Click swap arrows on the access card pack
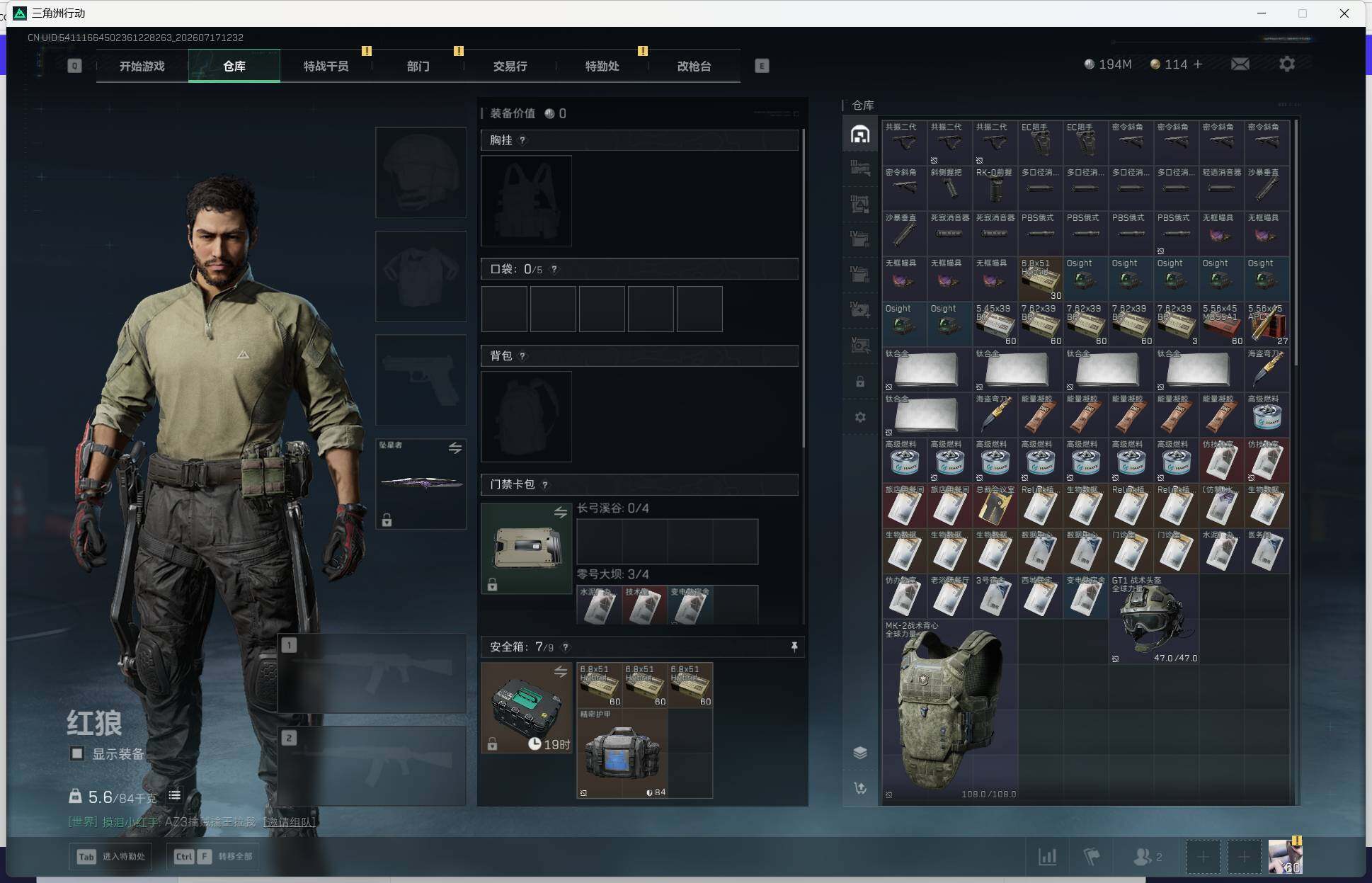The width and height of the screenshot is (1372, 883). click(561, 511)
